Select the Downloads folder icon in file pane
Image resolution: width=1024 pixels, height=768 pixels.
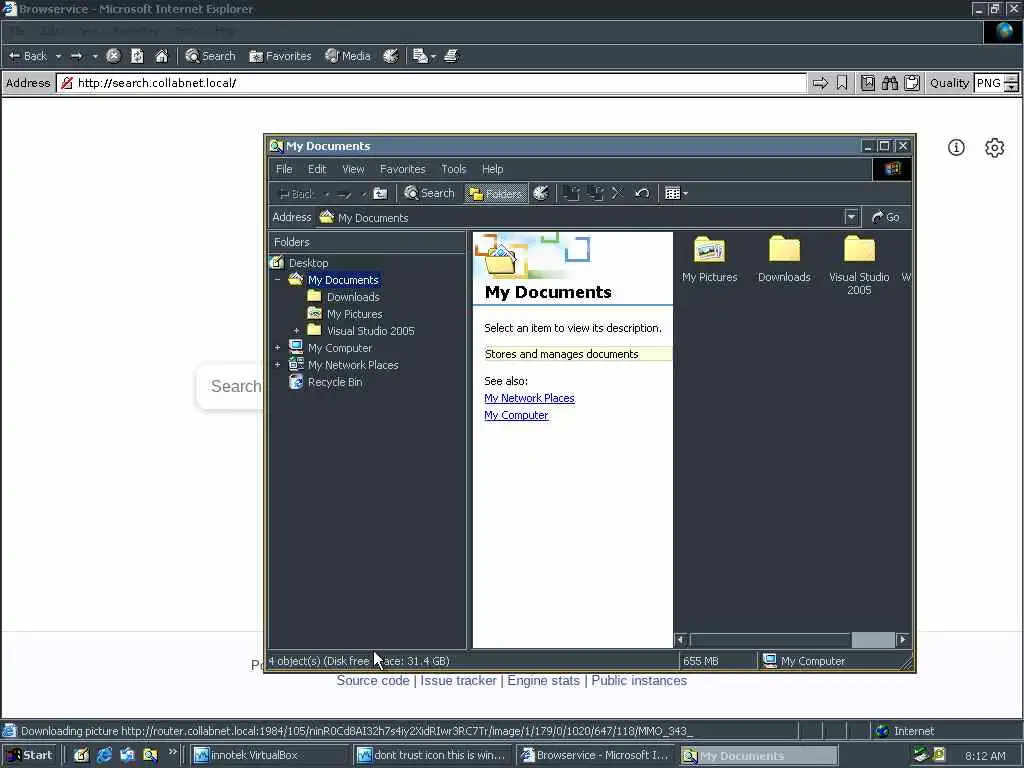(784, 250)
